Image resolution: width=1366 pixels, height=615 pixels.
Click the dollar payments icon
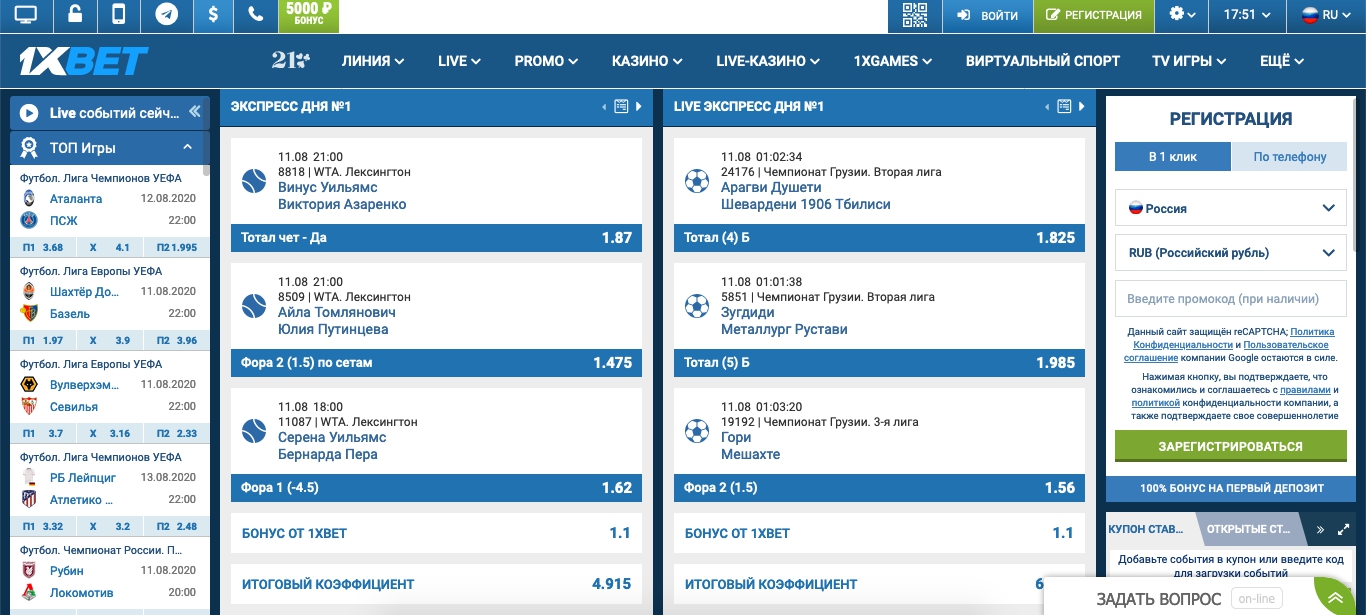tap(213, 15)
